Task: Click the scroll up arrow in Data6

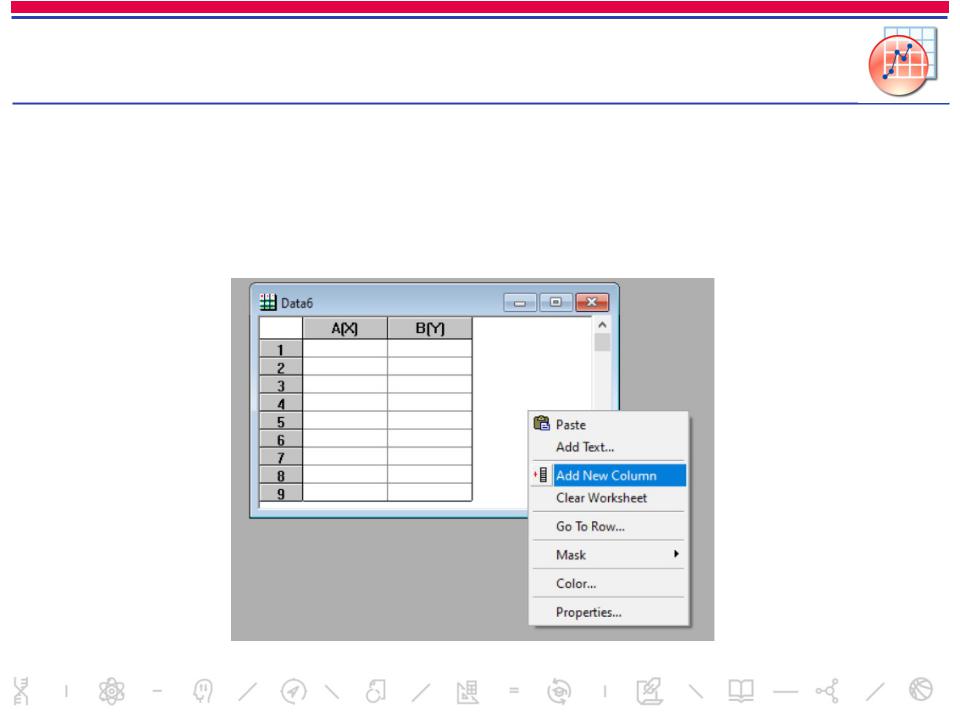Action: pyautogui.click(x=602, y=325)
